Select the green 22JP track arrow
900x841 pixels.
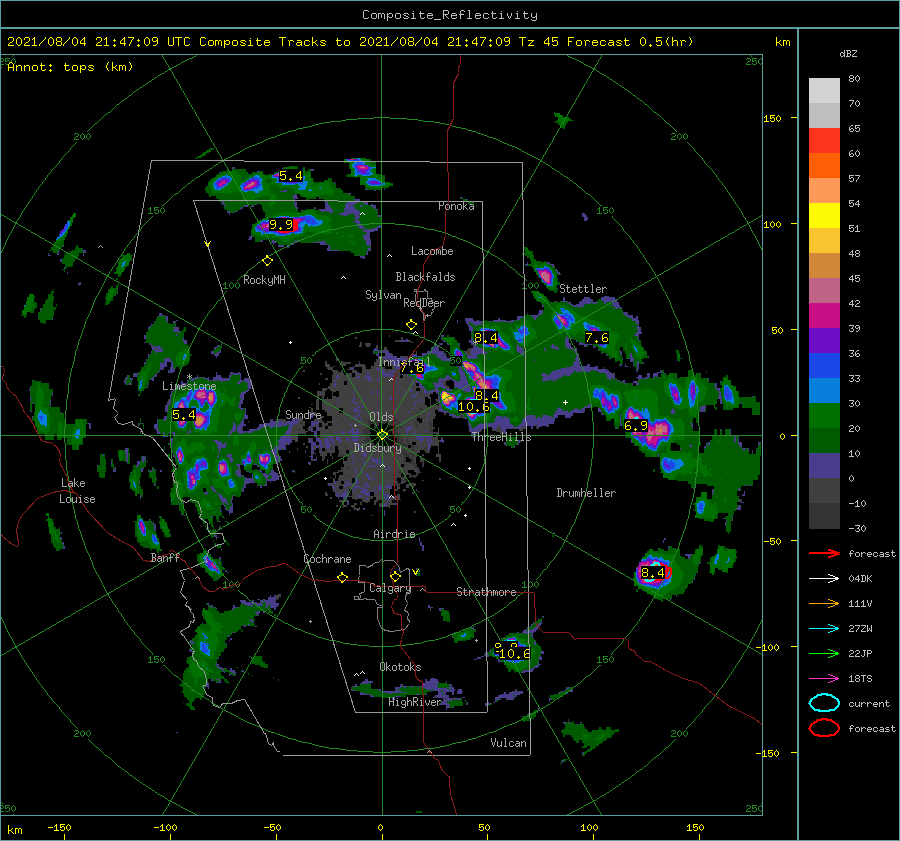tap(824, 653)
